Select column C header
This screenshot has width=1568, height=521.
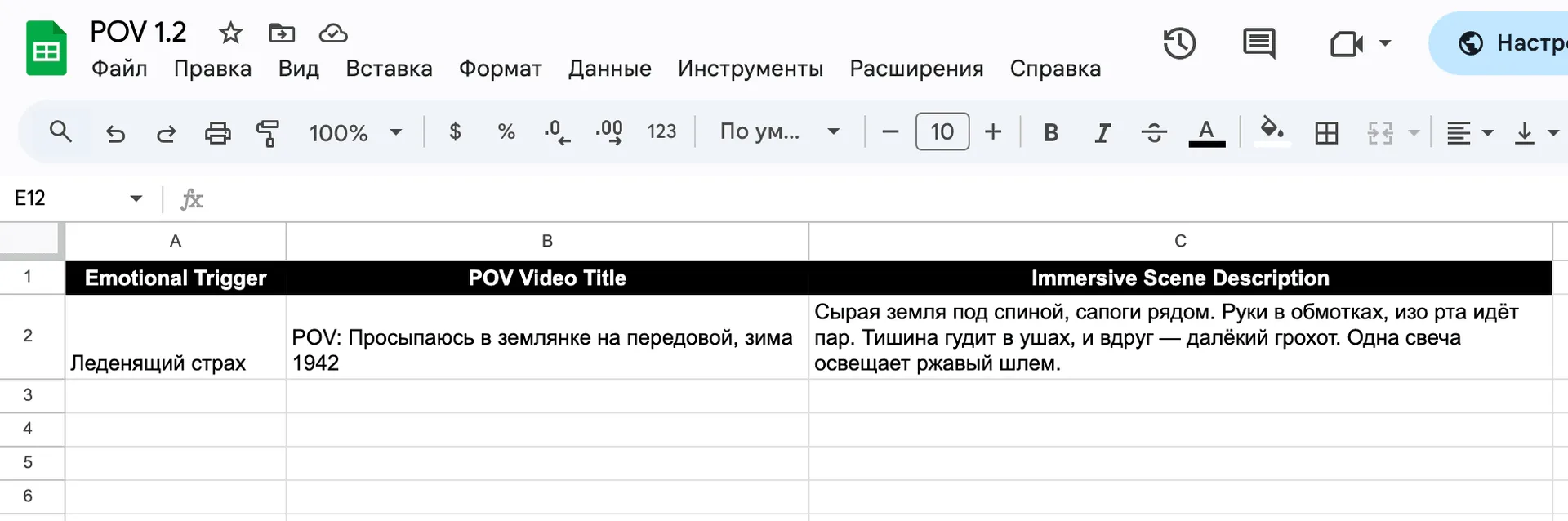coord(1180,241)
